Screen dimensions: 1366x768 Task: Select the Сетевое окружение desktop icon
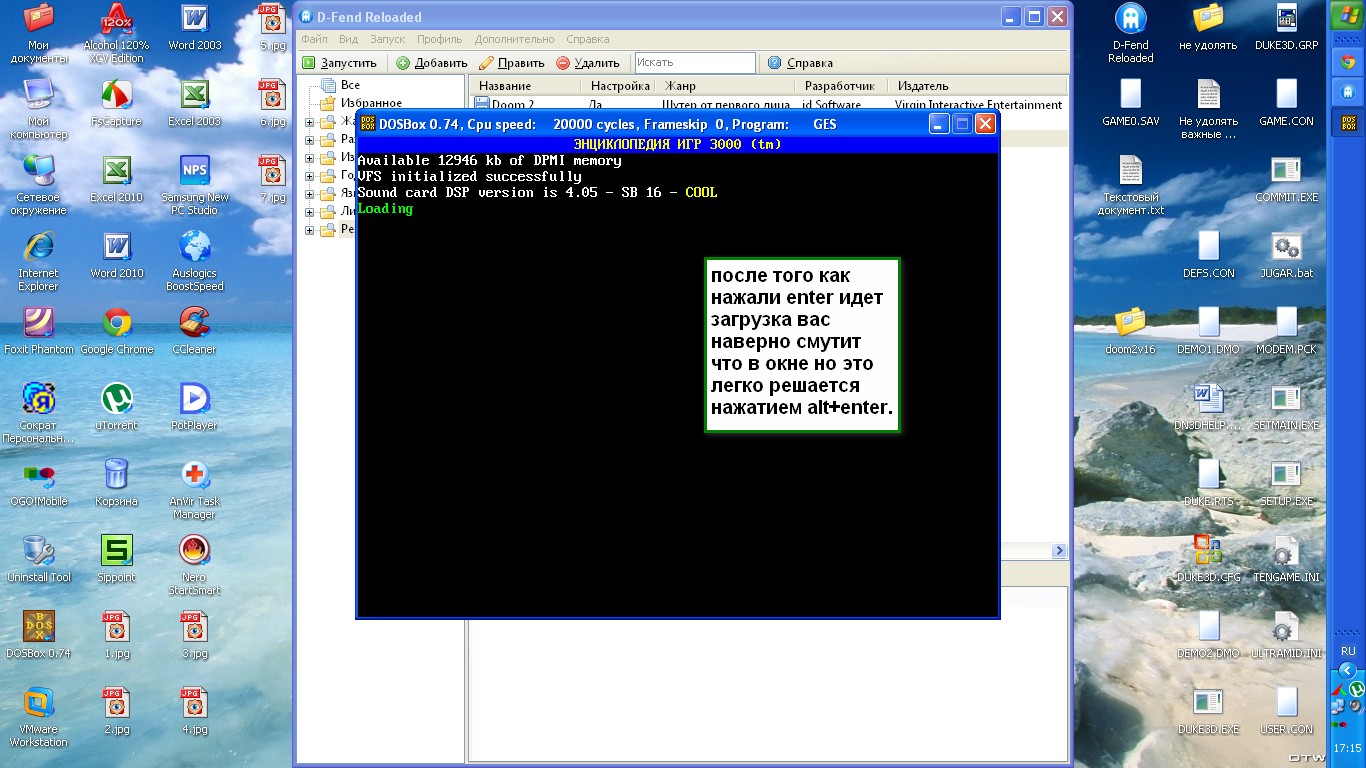39,186
